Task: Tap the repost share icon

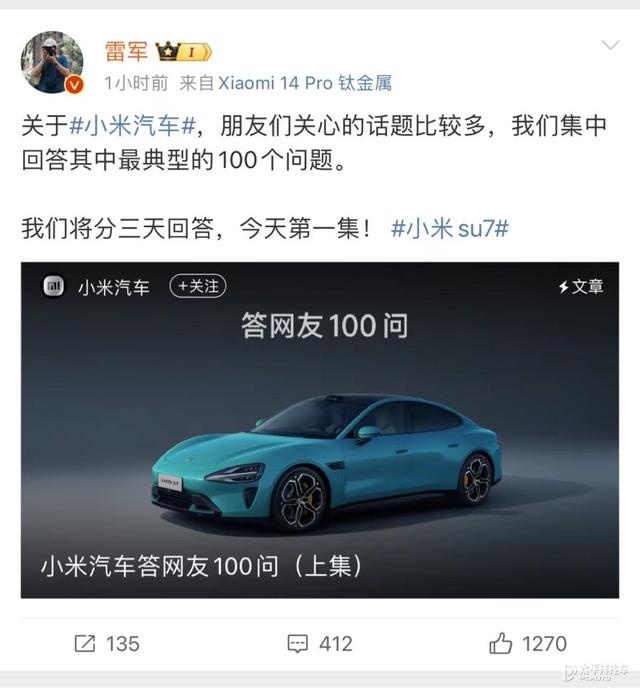Action: click(85, 644)
